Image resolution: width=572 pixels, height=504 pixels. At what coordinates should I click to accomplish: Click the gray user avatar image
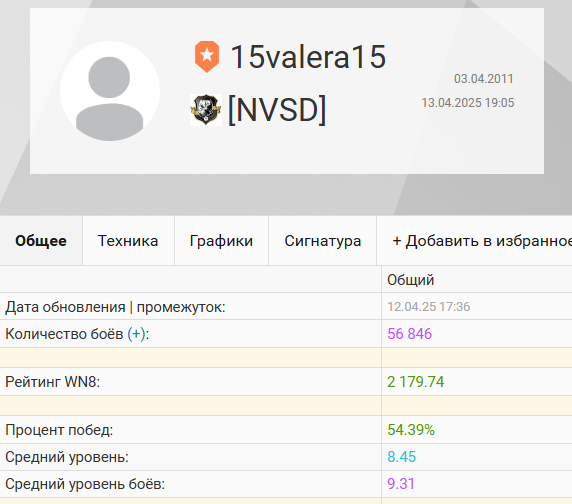(110, 91)
